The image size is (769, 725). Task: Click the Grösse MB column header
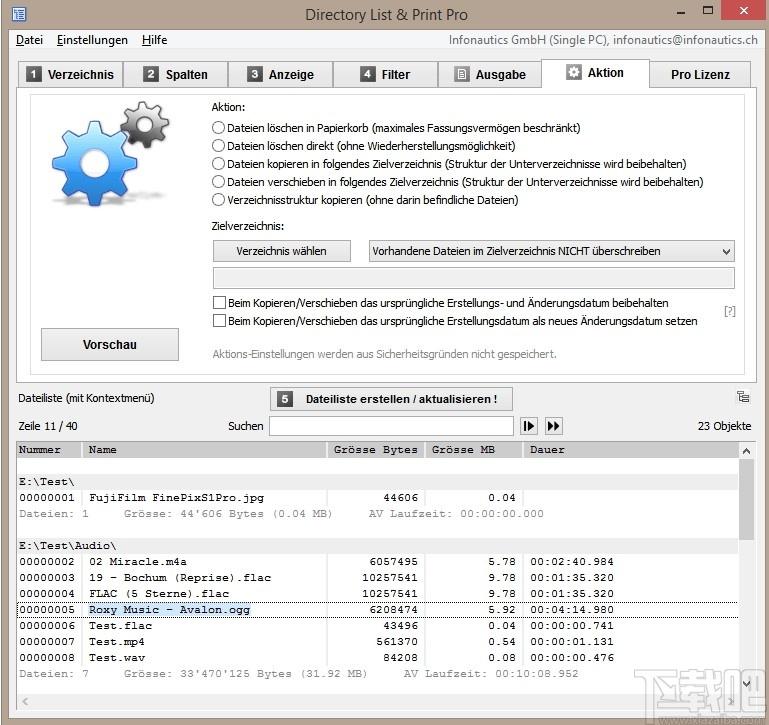474,450
